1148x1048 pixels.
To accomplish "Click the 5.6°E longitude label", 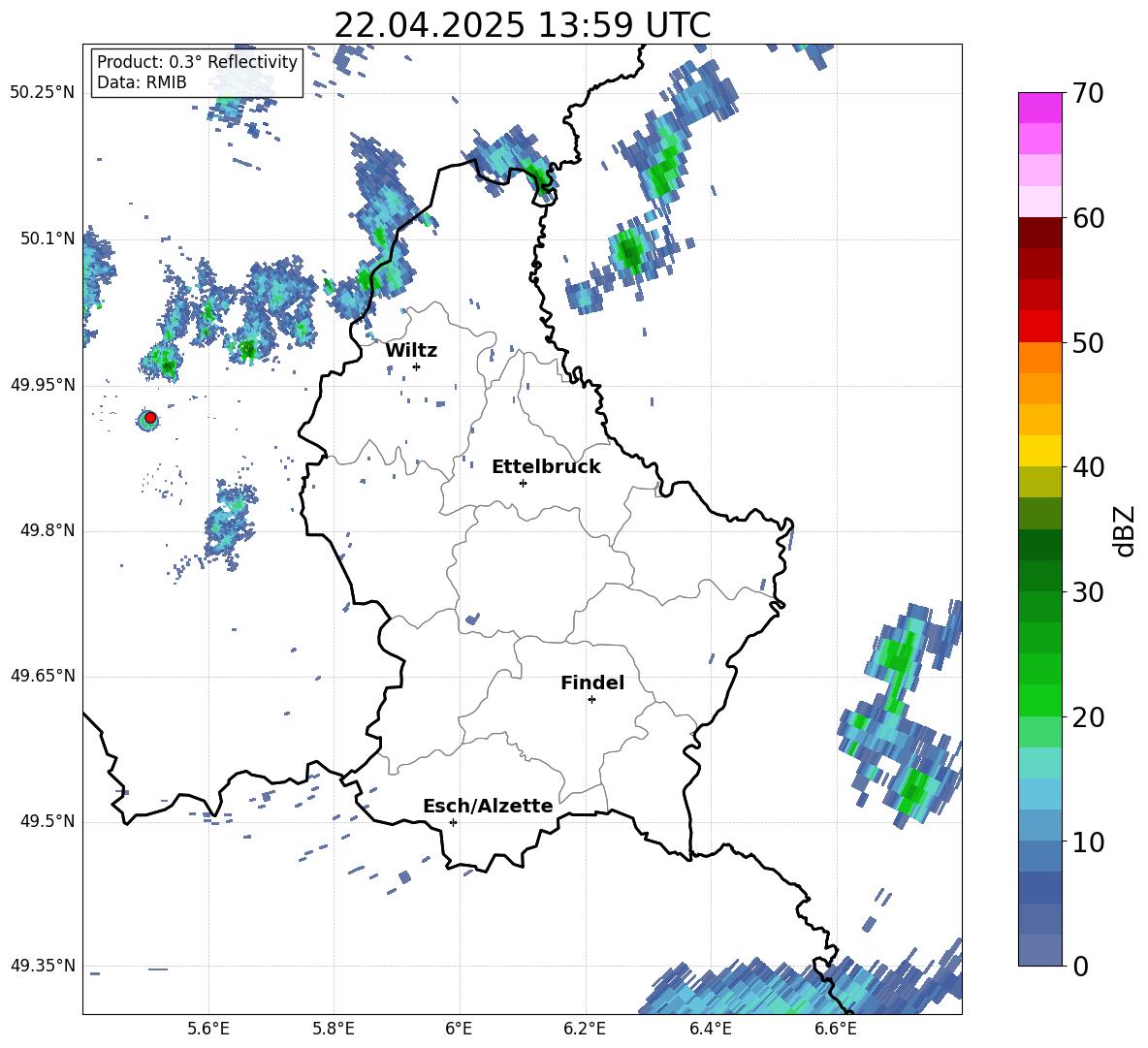I will 208,1029.
